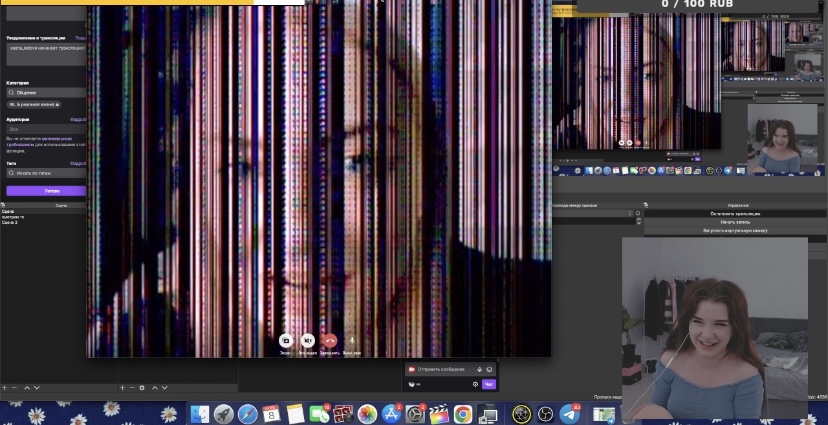Click the Искать по тегам tag search field
Screen dimensions: 828x425
tap(46, 173)
